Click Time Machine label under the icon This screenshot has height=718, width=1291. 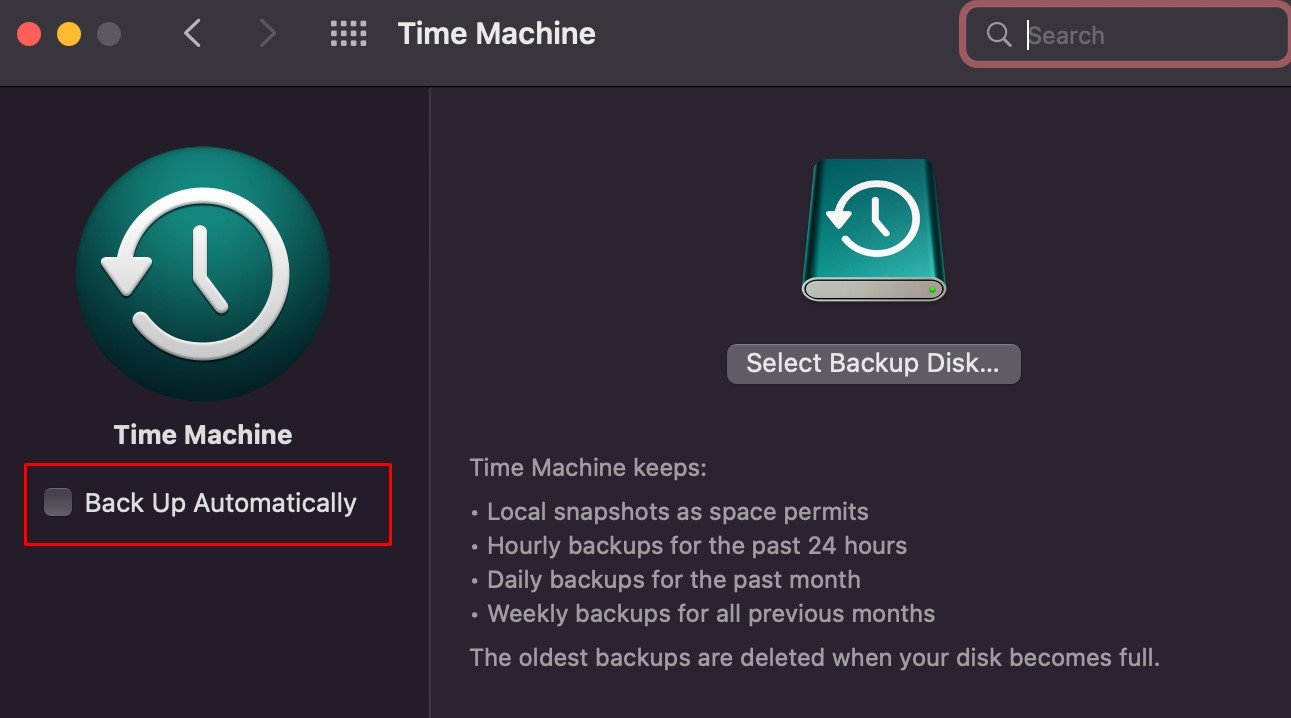tap(203, 435)
